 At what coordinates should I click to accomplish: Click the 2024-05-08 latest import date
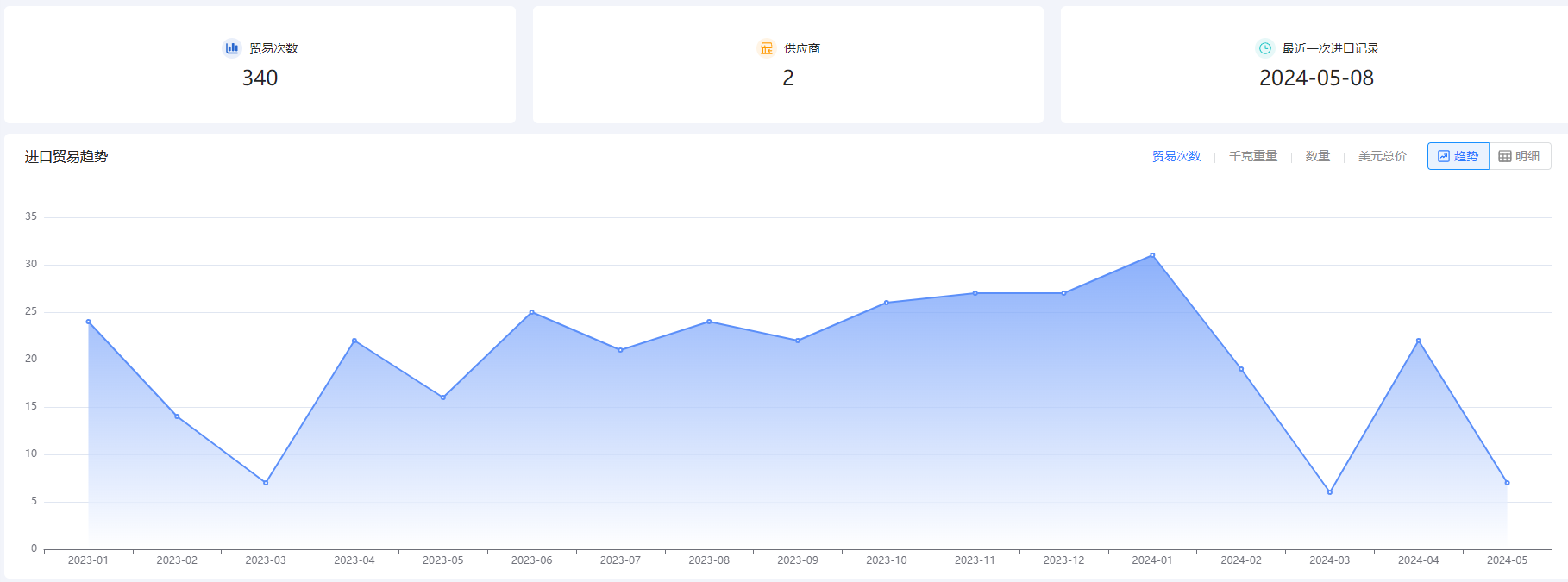pyautogui.click(x=1316, y=78)
